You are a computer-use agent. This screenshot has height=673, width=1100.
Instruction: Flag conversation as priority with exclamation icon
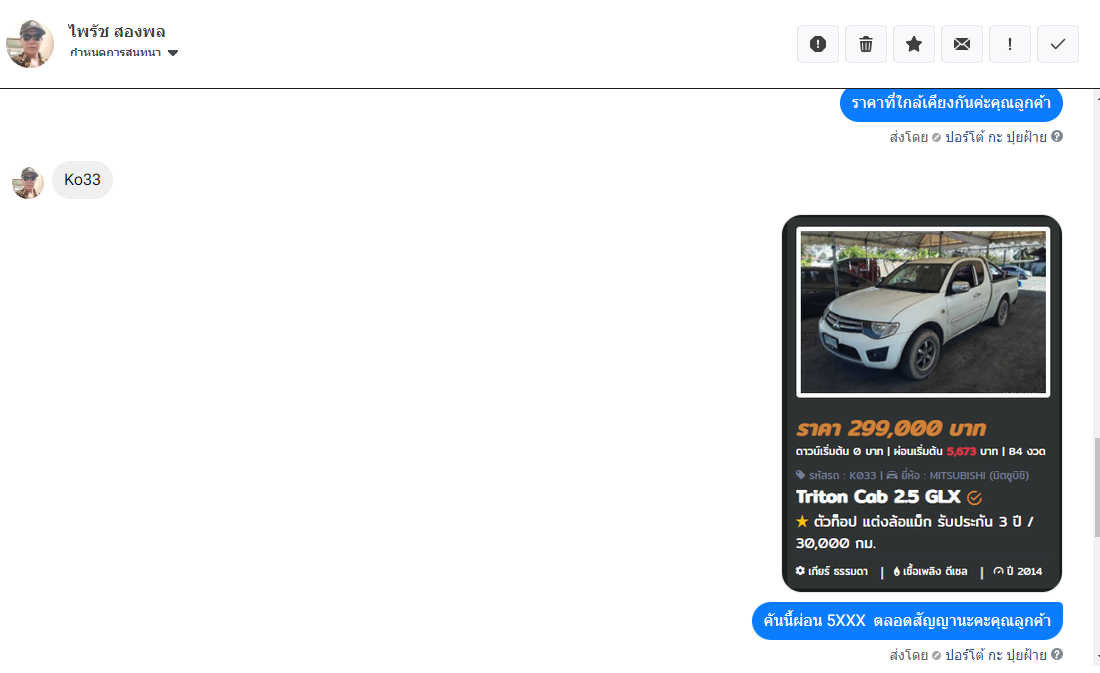pos(1010,44)
